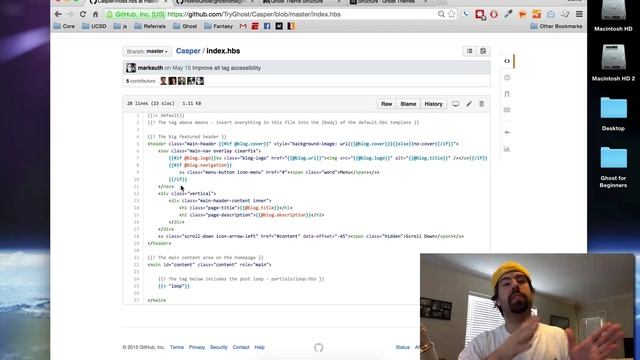640x360 pixels.
Task: Open the Core bookmarks folder
Action: [x=64, y=26]
